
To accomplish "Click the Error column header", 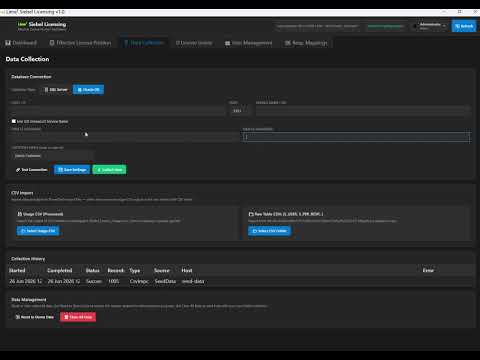I will click(x=428, y=270).
